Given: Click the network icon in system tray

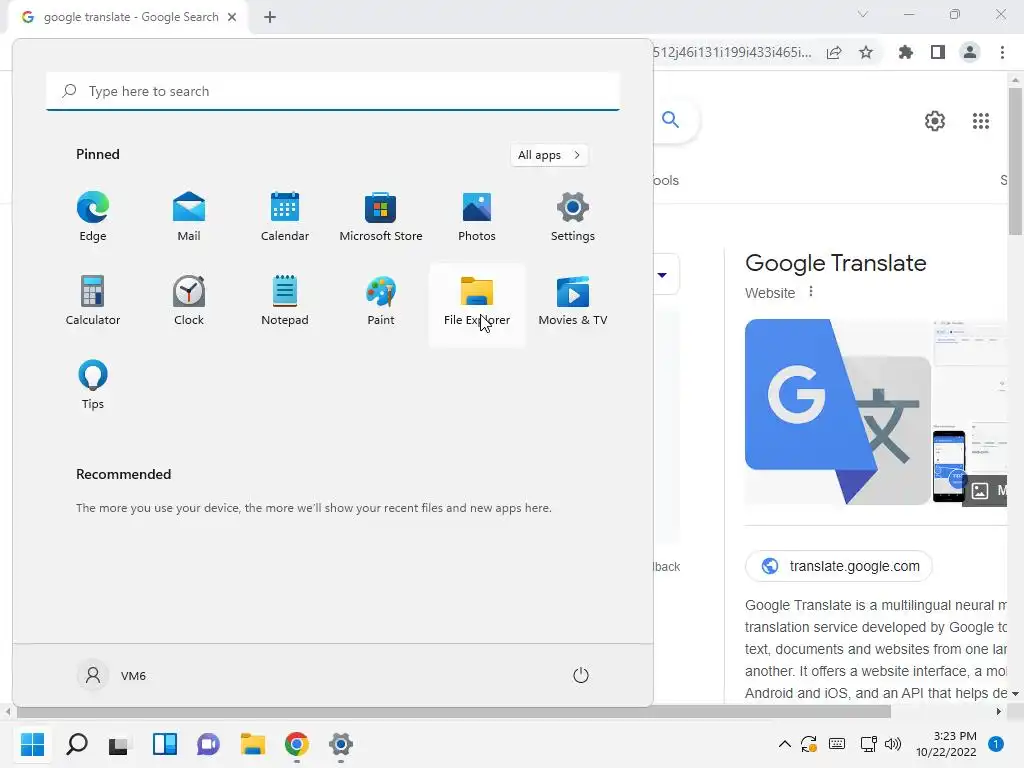Looking at the screenshot, I should tap(869, 744).
